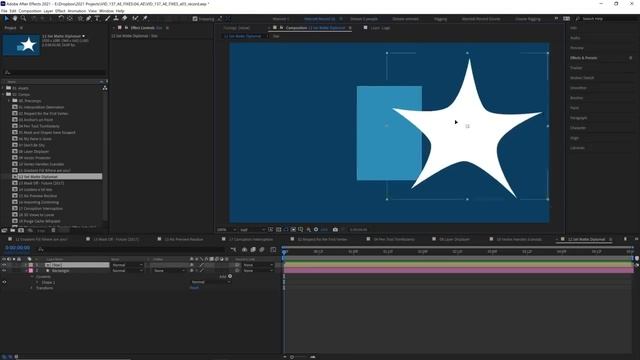Viewport: 640px width, 360px height.
Task: Open Rectangle layer blending mode dropdown
Action: (x=127, y=271)
